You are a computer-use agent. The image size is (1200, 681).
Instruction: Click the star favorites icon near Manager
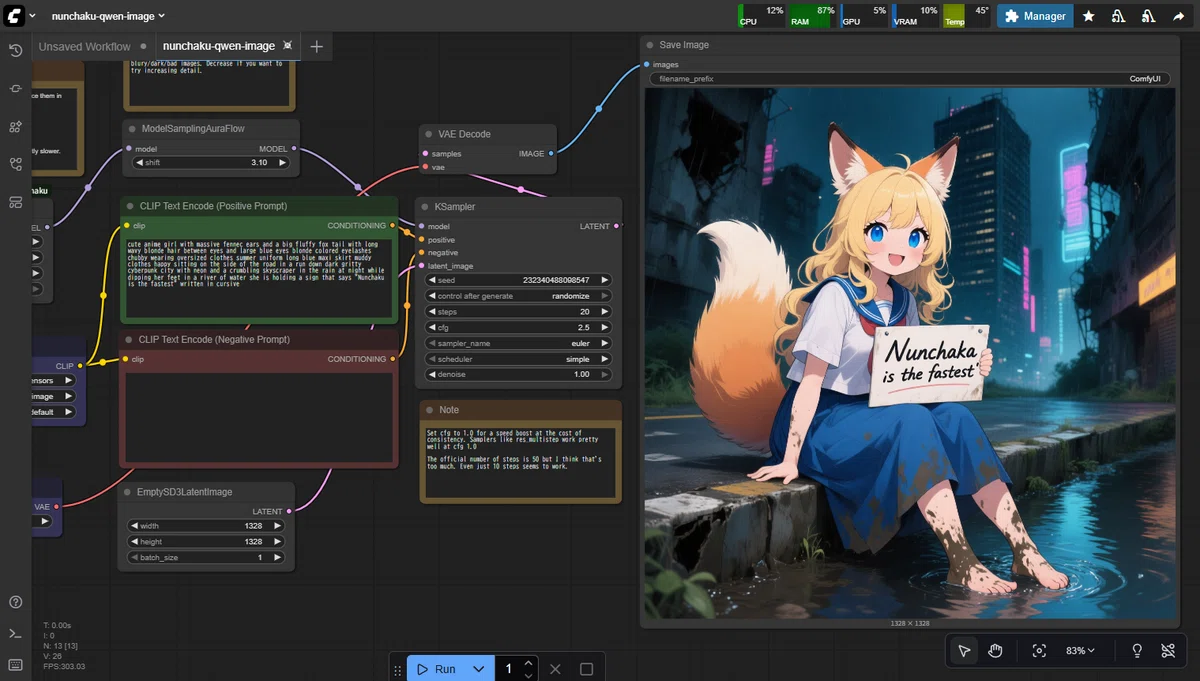pyautogui.click(x=1089, y=16)
